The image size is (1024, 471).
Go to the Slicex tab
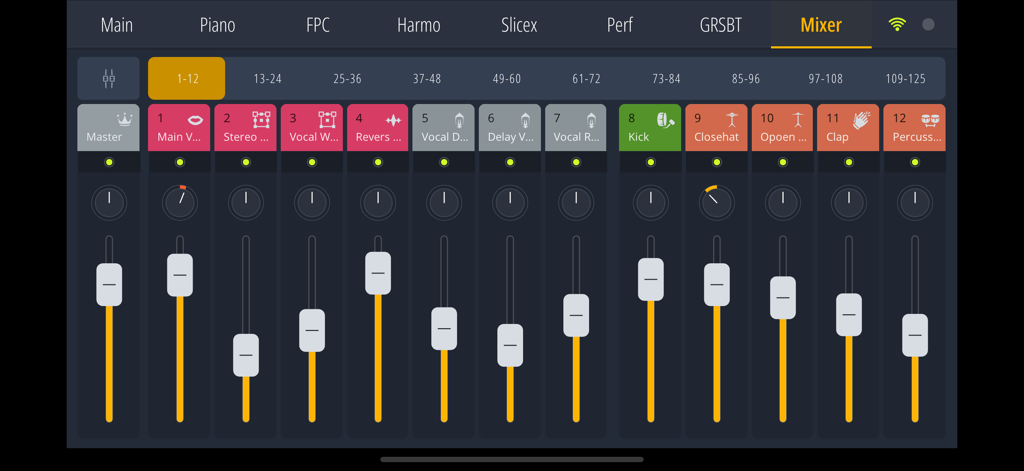pyautogui.click(x=519, y=25)
